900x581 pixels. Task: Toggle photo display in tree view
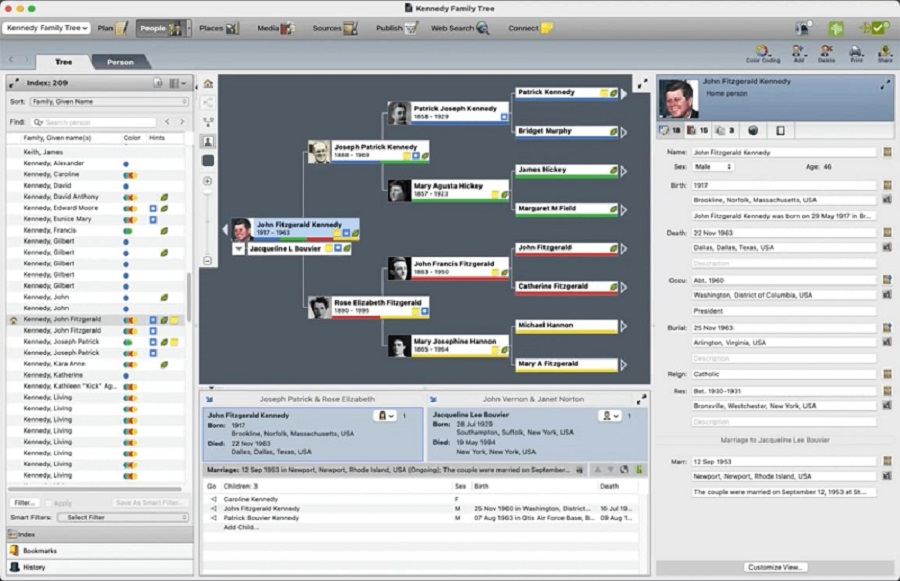click(x=208, y=142)
